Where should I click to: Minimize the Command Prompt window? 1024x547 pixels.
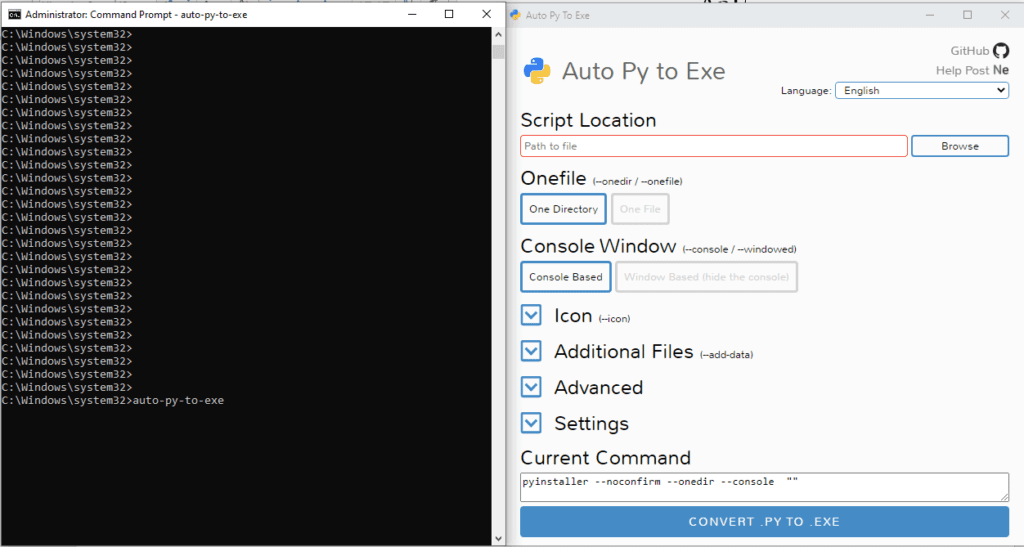[412, 14]
